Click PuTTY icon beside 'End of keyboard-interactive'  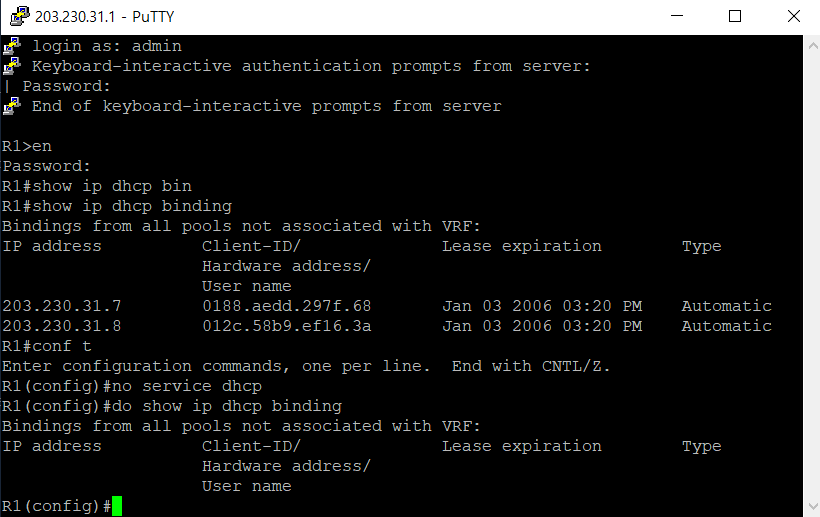[12, 106]
